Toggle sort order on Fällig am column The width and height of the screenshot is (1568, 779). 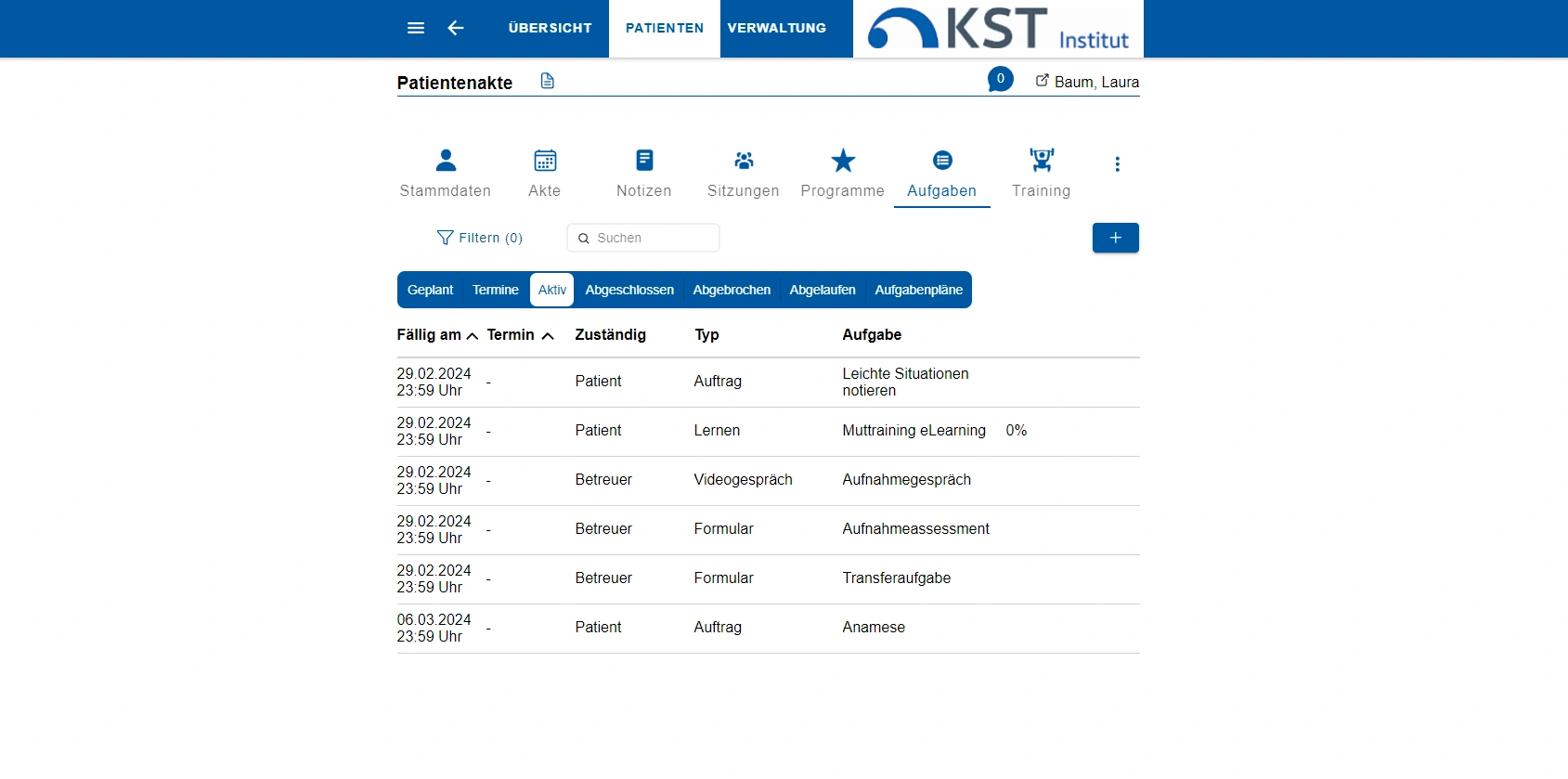pos(472,336)
